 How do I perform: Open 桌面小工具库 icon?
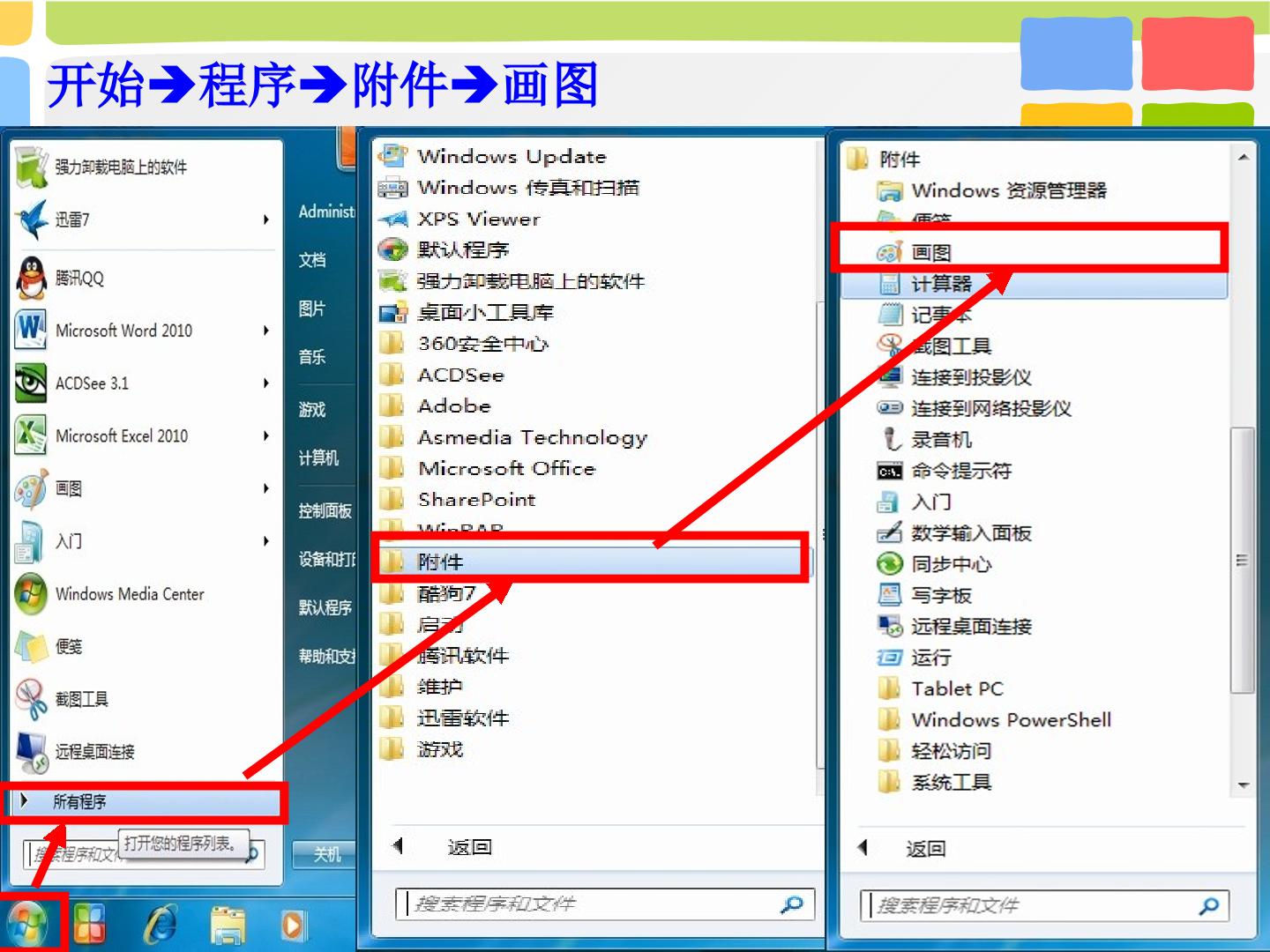(x=392, y=312)
